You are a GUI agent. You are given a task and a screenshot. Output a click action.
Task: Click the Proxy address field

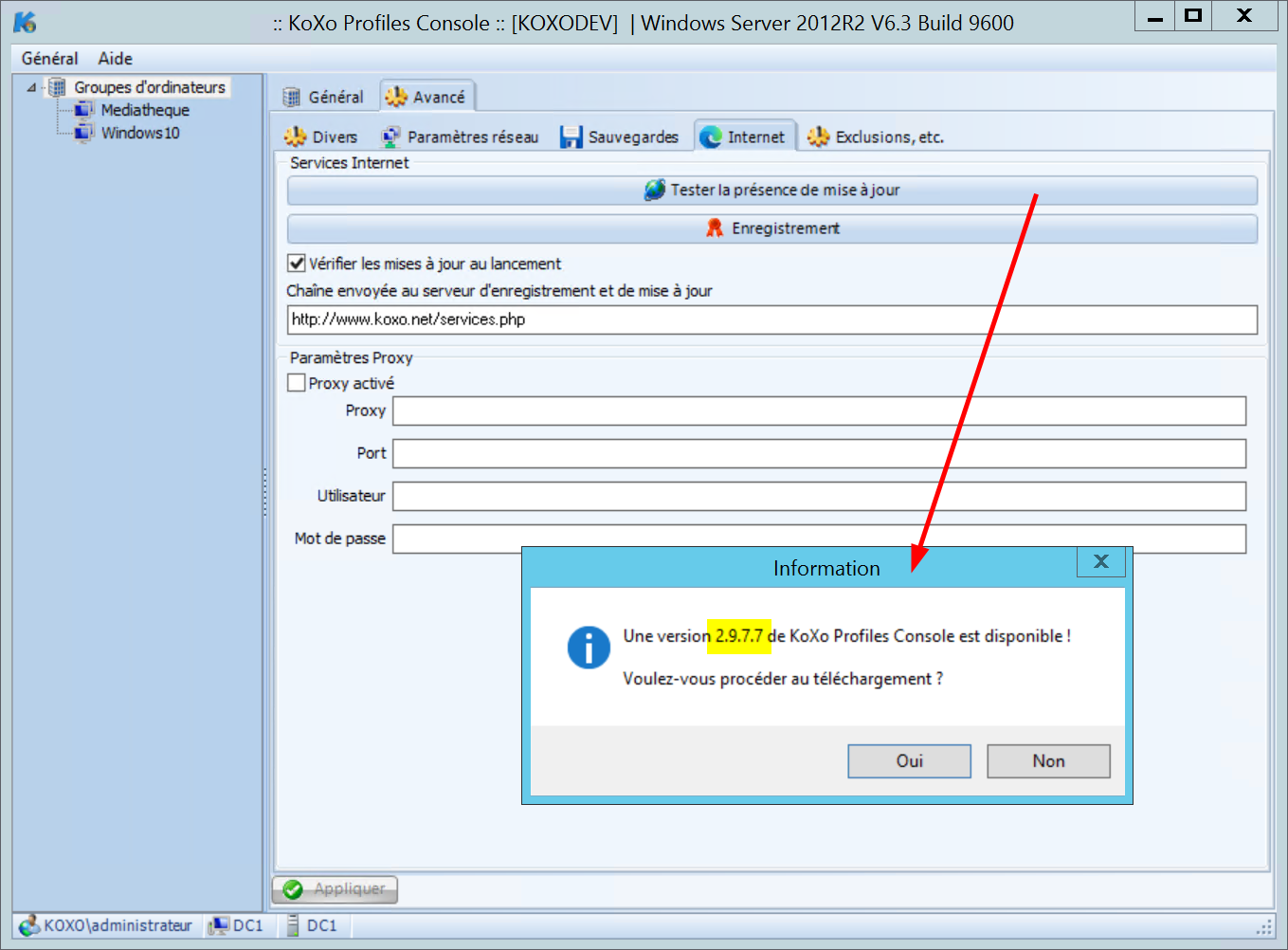[x=820, y=411]
